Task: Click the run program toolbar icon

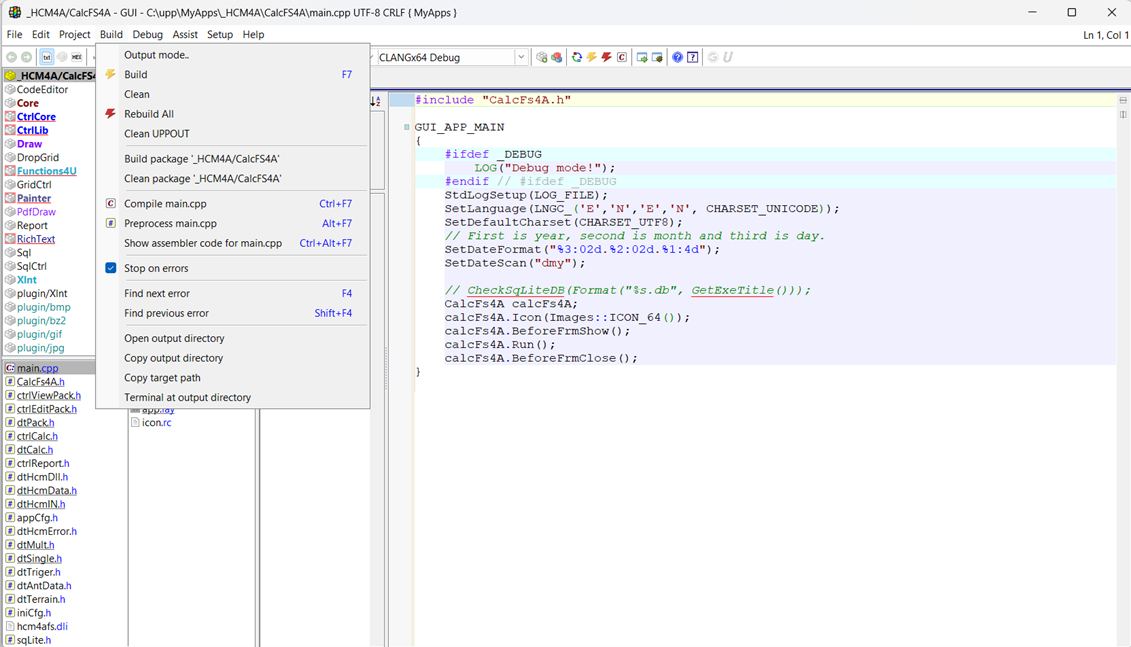Action: (642, 57)
